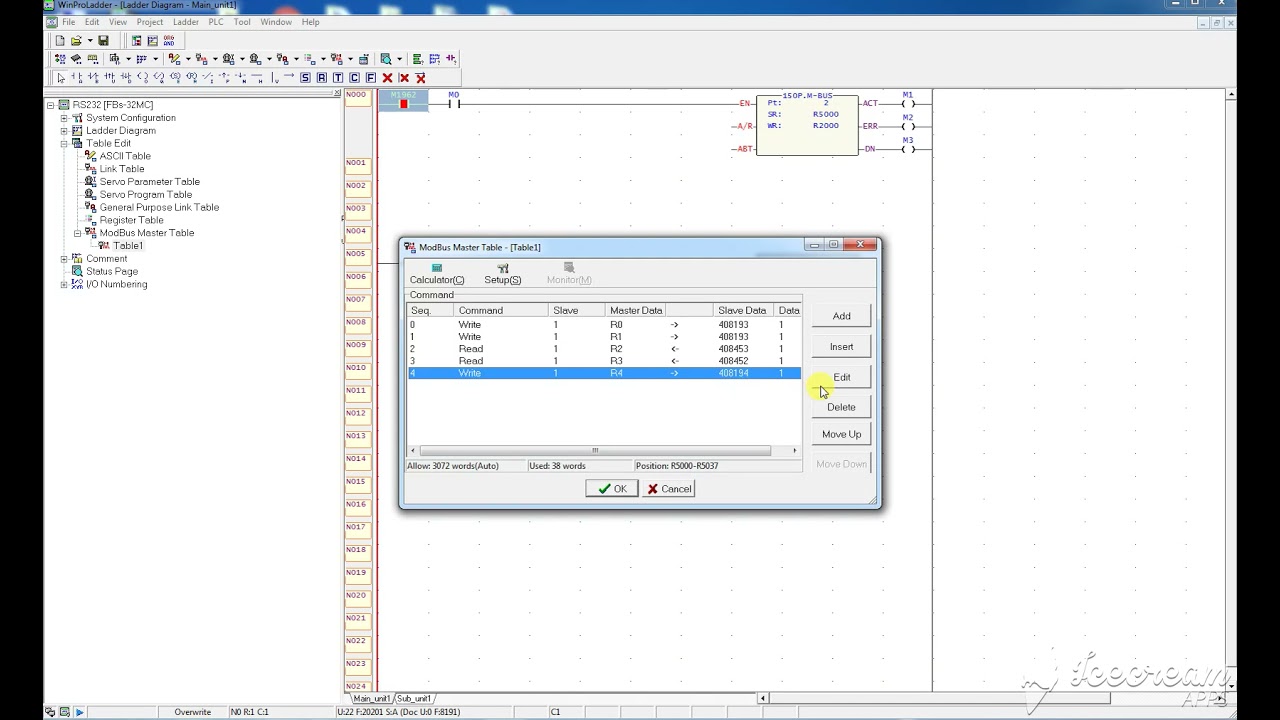Select the Seq. 0 Write R0 row
1280x720 pixels.
point(604,325)
